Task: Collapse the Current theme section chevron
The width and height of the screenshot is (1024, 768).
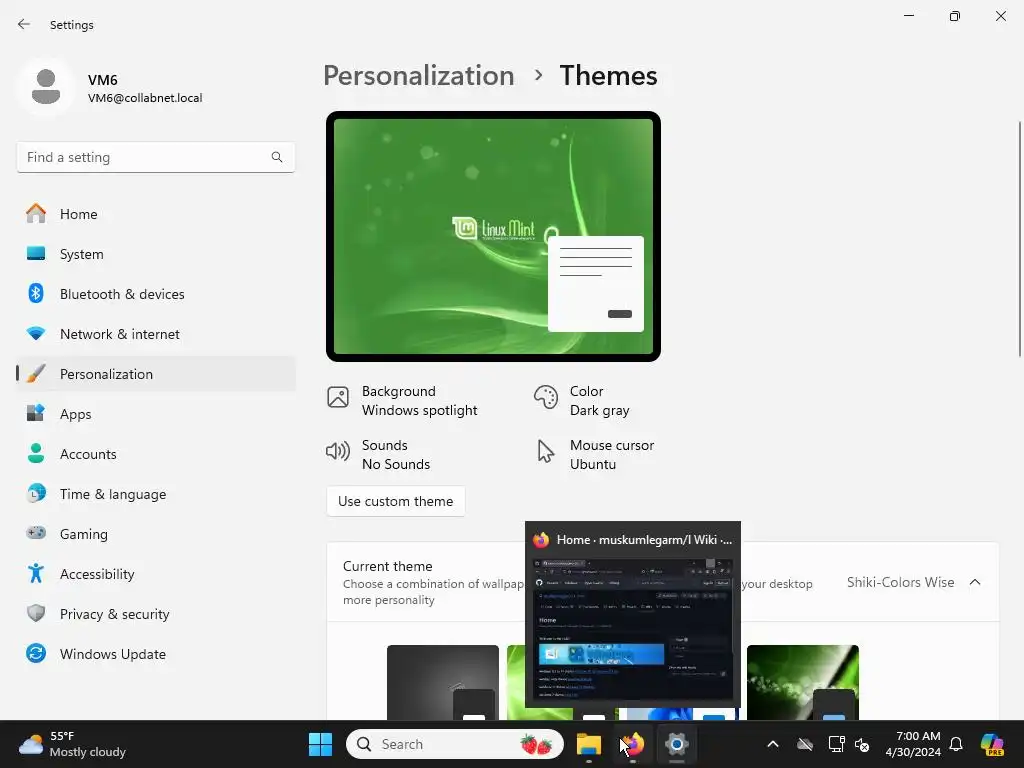Action: (975, 582)
